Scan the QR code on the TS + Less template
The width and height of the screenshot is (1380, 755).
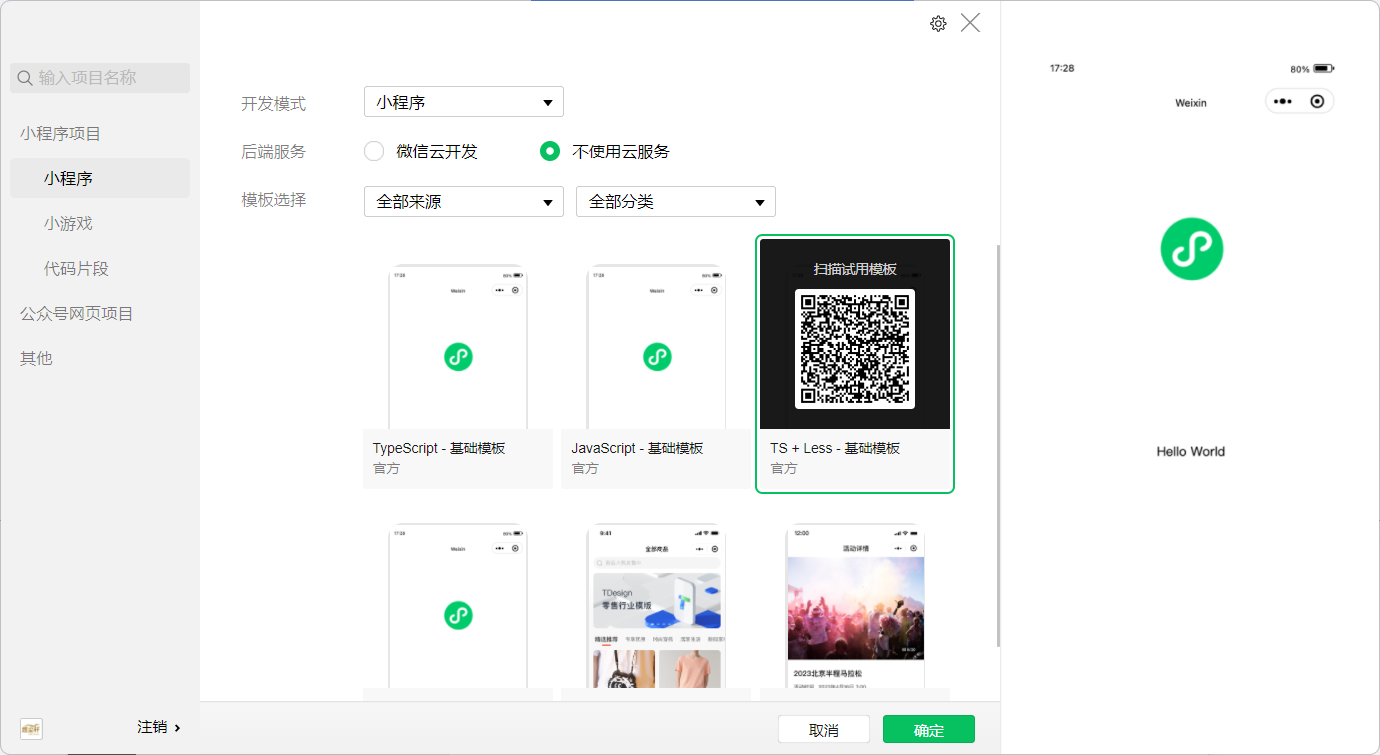click(854, 348)
